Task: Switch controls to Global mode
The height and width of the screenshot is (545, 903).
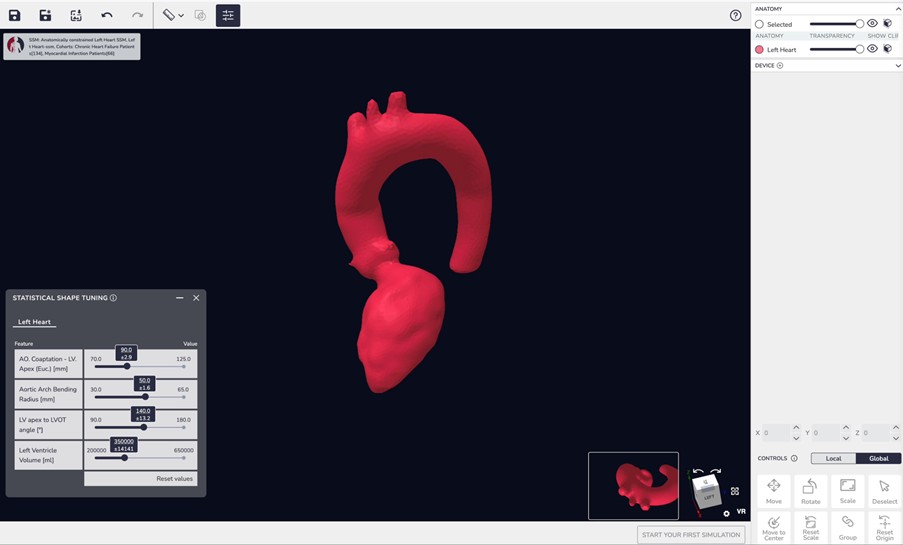Action: pos(878,458)
